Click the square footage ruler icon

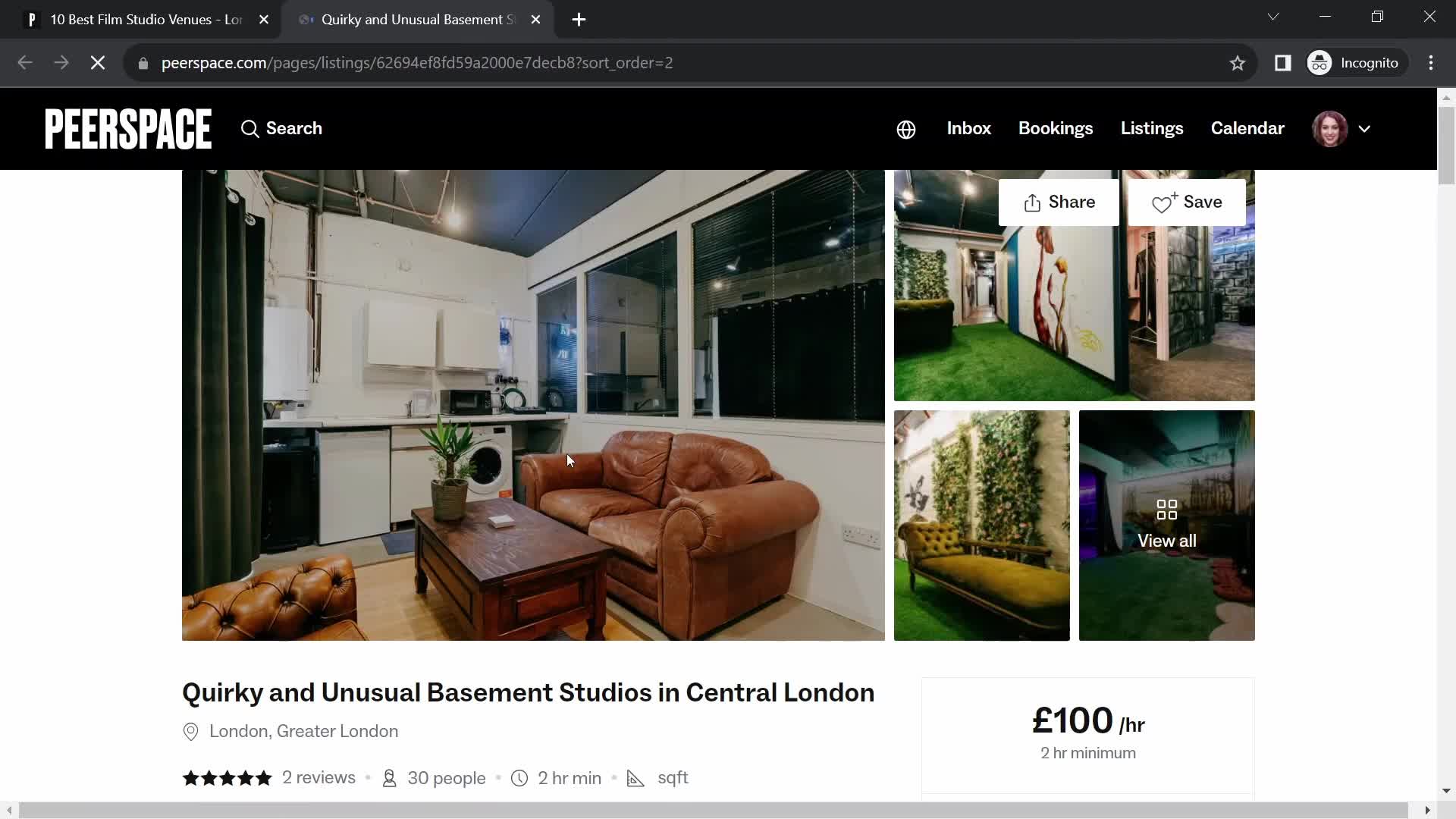(635, 778)
